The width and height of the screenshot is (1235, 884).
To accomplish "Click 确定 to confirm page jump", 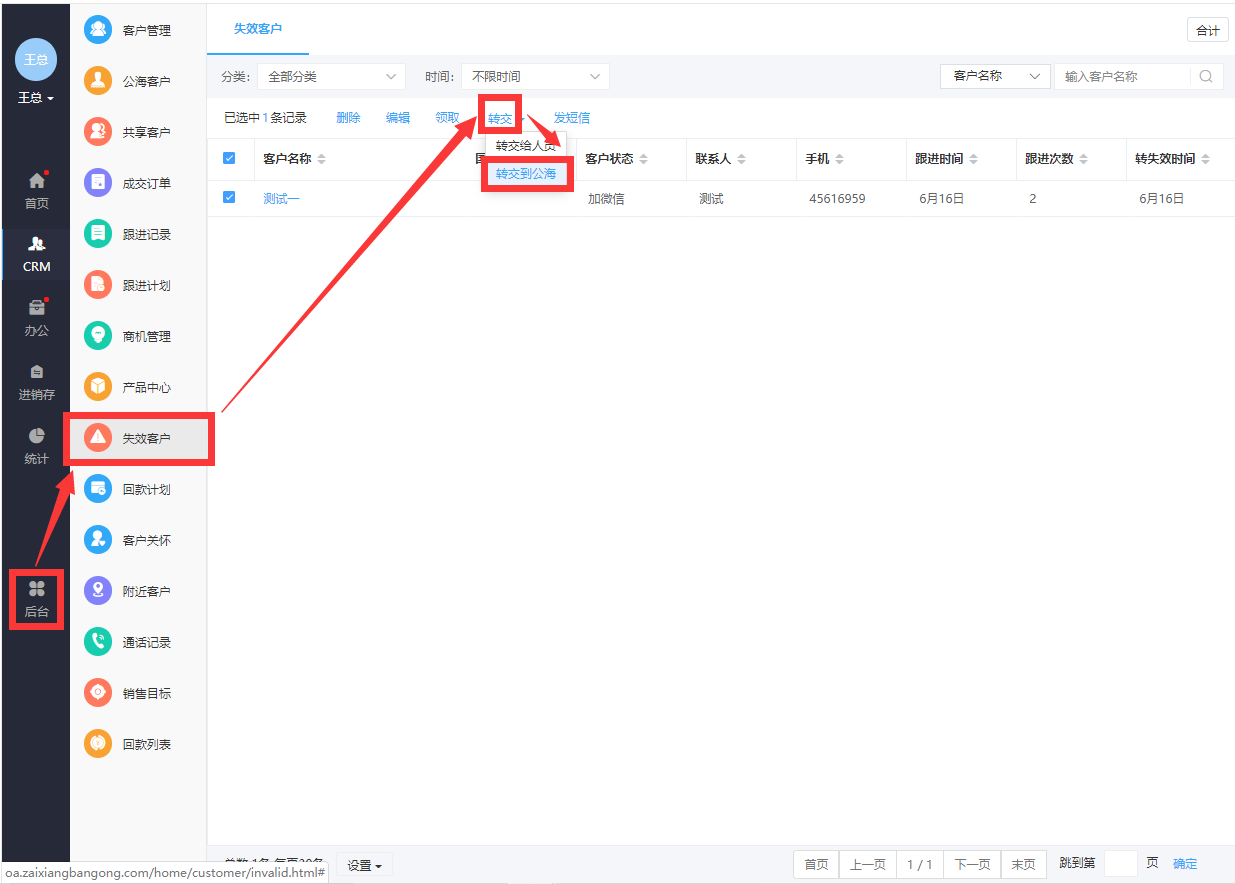I will pyautogui.click(x=1184, y=864).
